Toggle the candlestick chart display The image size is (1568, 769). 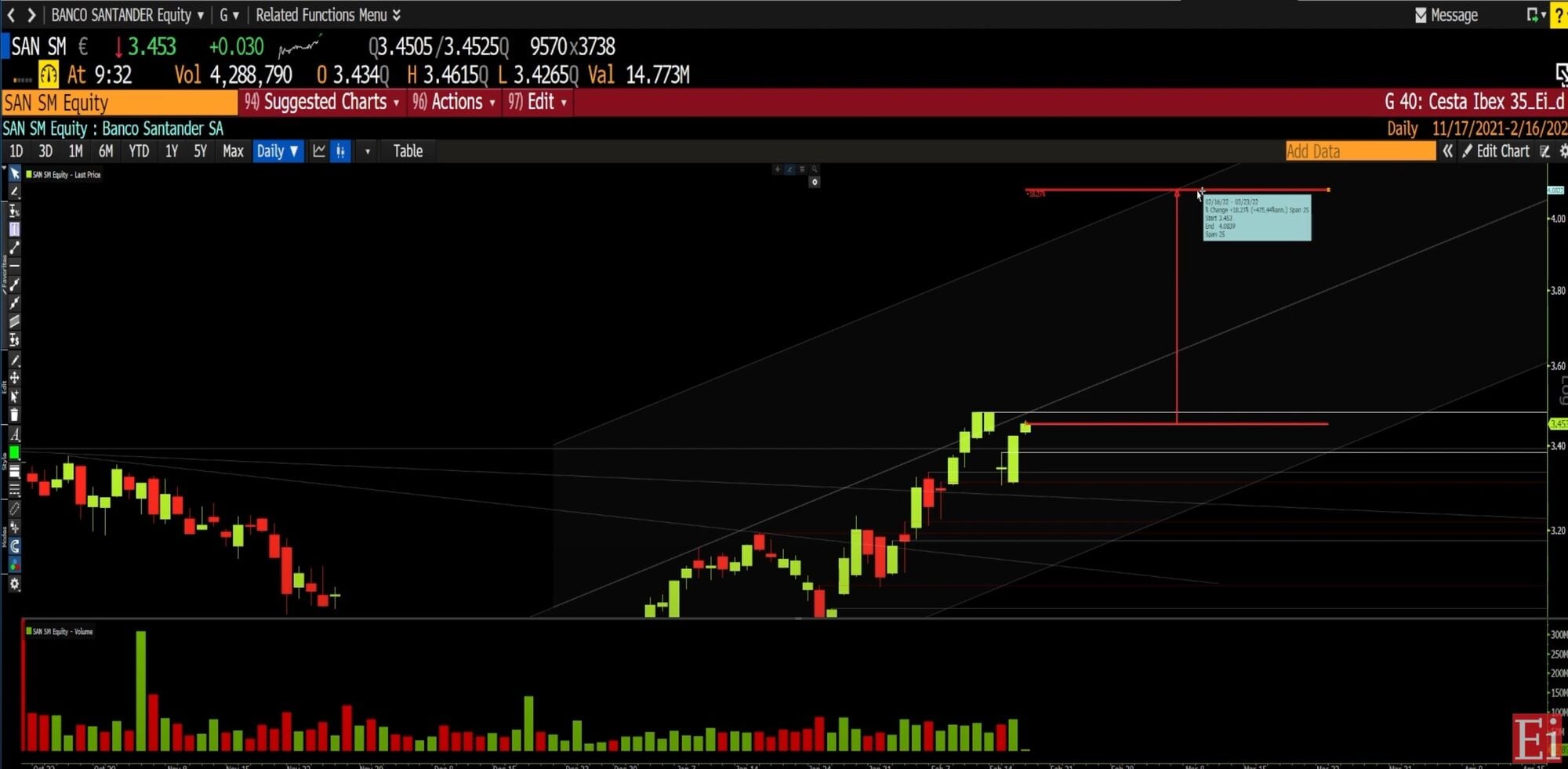pos(340,151)
